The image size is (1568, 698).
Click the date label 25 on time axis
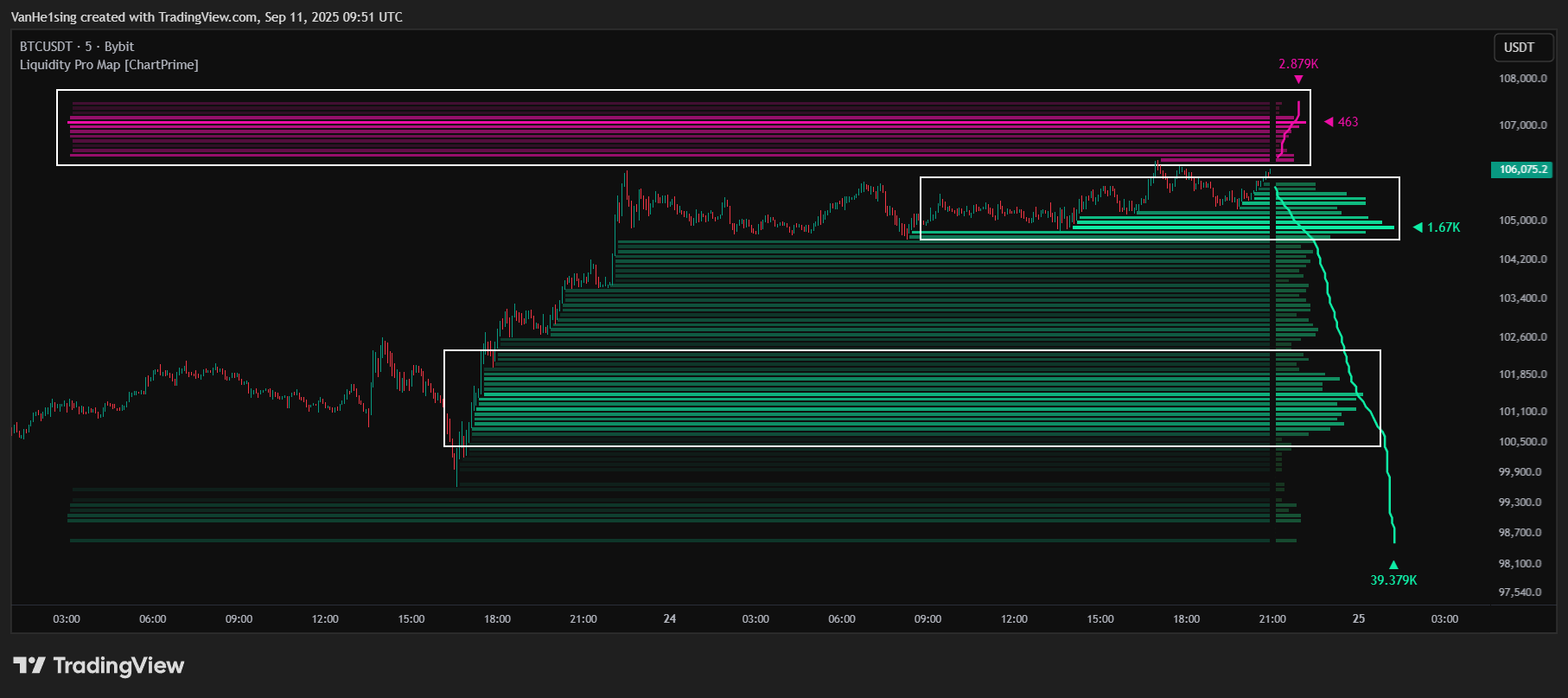pyautogui.click(x=1359, y=619)
